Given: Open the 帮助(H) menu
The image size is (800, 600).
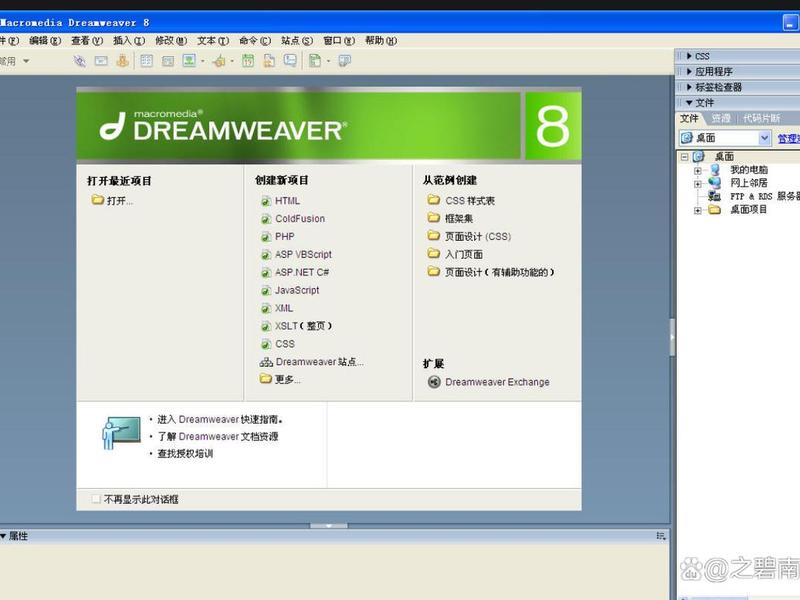Looking at the screenshot, I should coord(381,40).
